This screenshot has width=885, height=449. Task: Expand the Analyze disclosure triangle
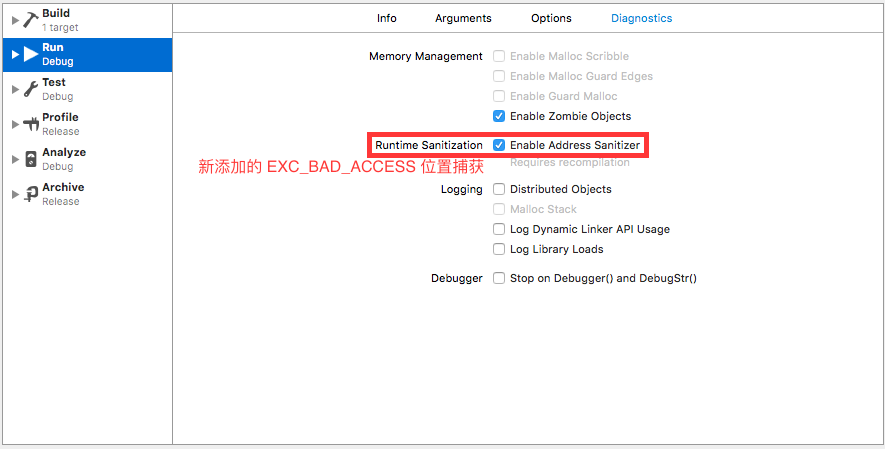tap(15, 159)
